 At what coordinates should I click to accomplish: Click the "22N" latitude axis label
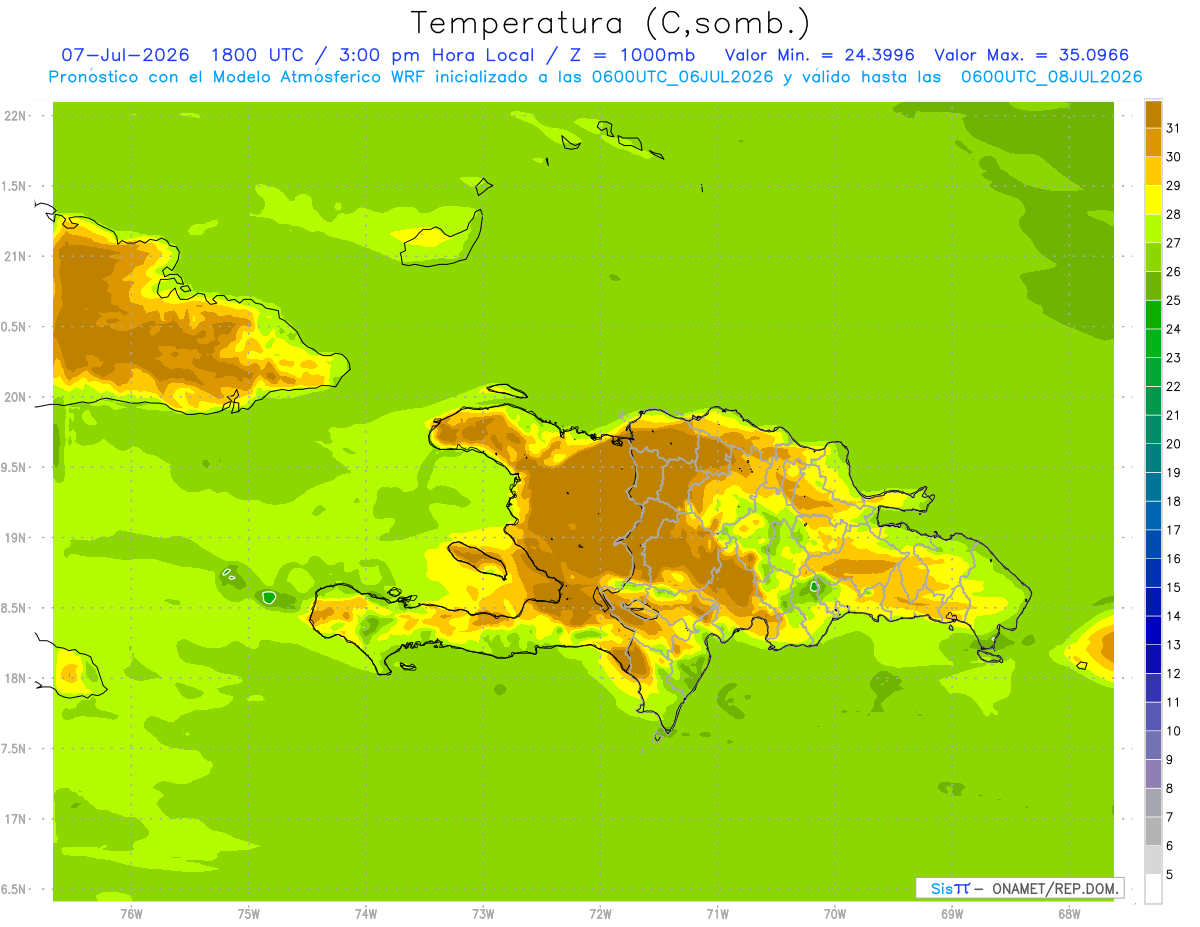(x=15, y=116)
